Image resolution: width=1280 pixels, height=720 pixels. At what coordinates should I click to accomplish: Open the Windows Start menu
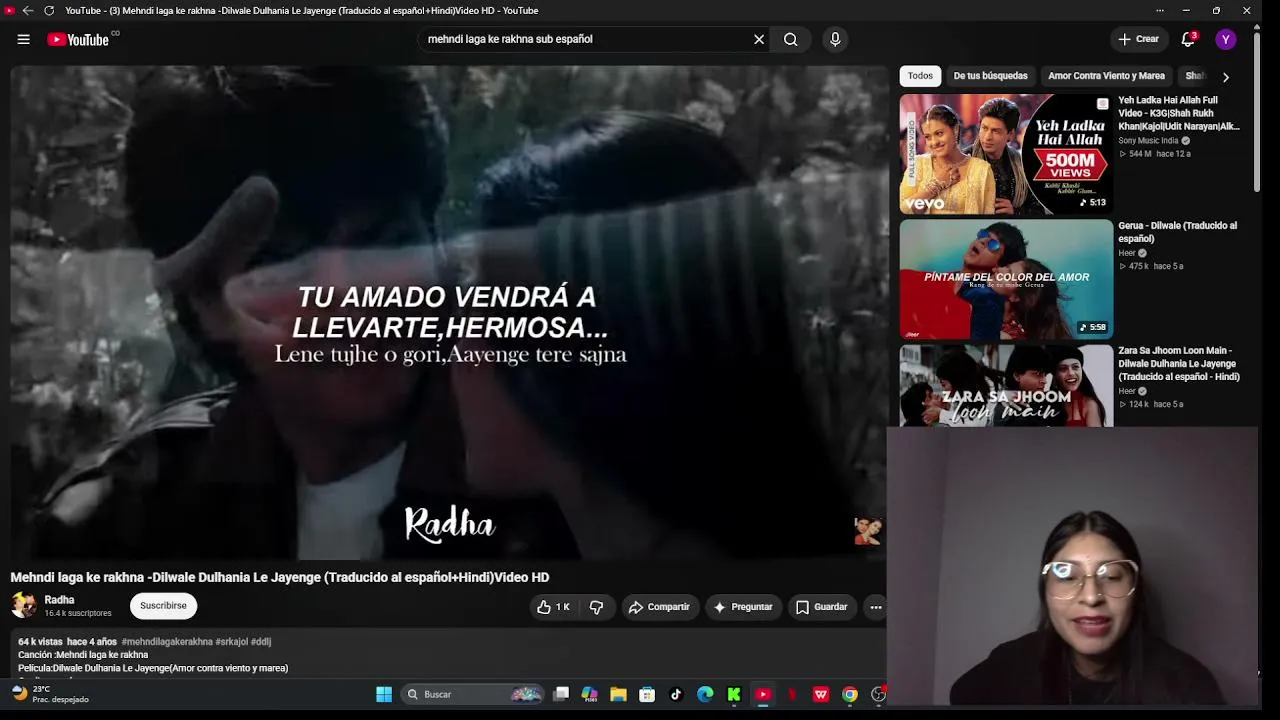click(x=384, y=694)
